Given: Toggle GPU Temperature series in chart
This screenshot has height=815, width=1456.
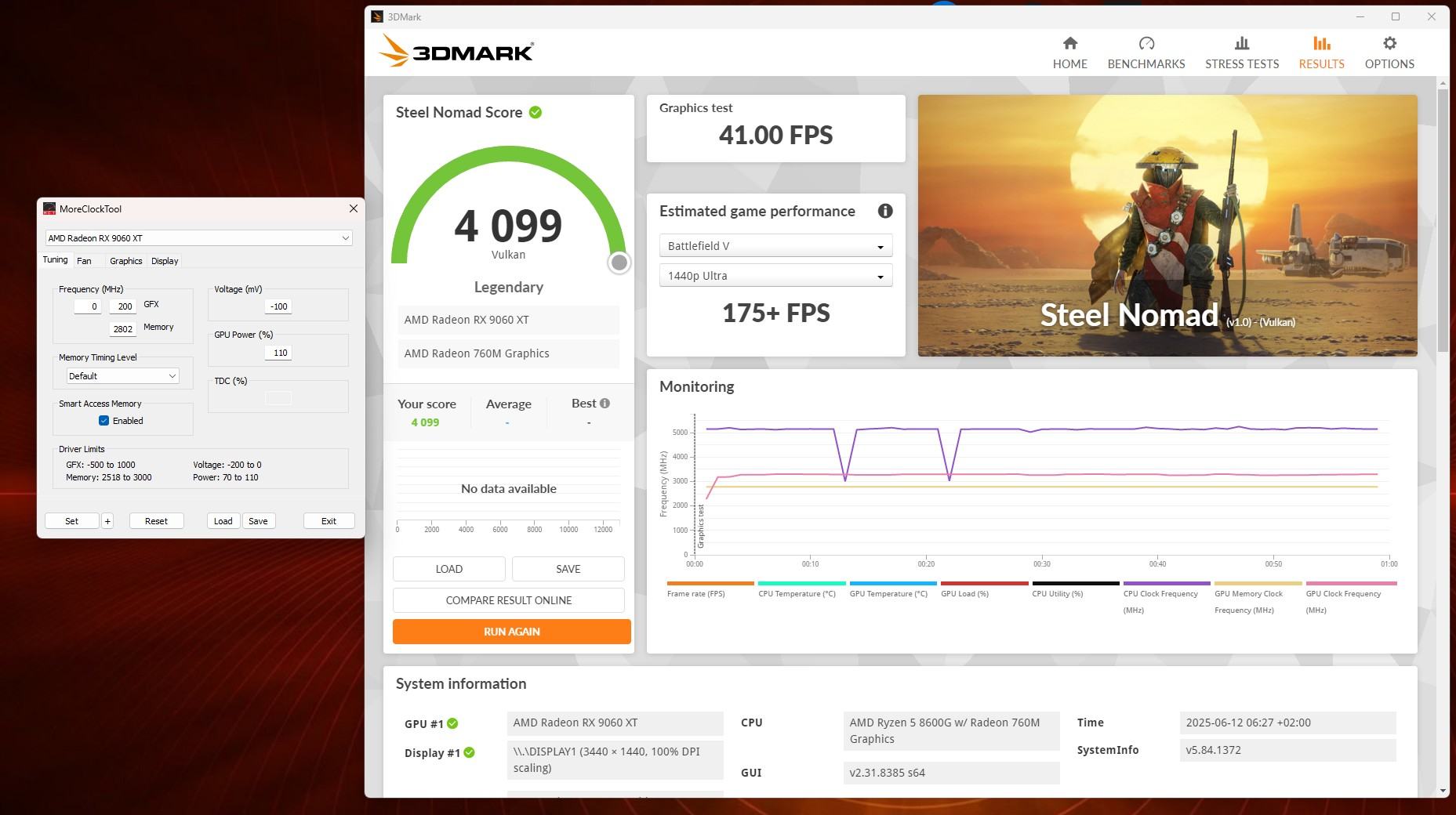Looking at the screenshot, I should [x=892, y=589].
